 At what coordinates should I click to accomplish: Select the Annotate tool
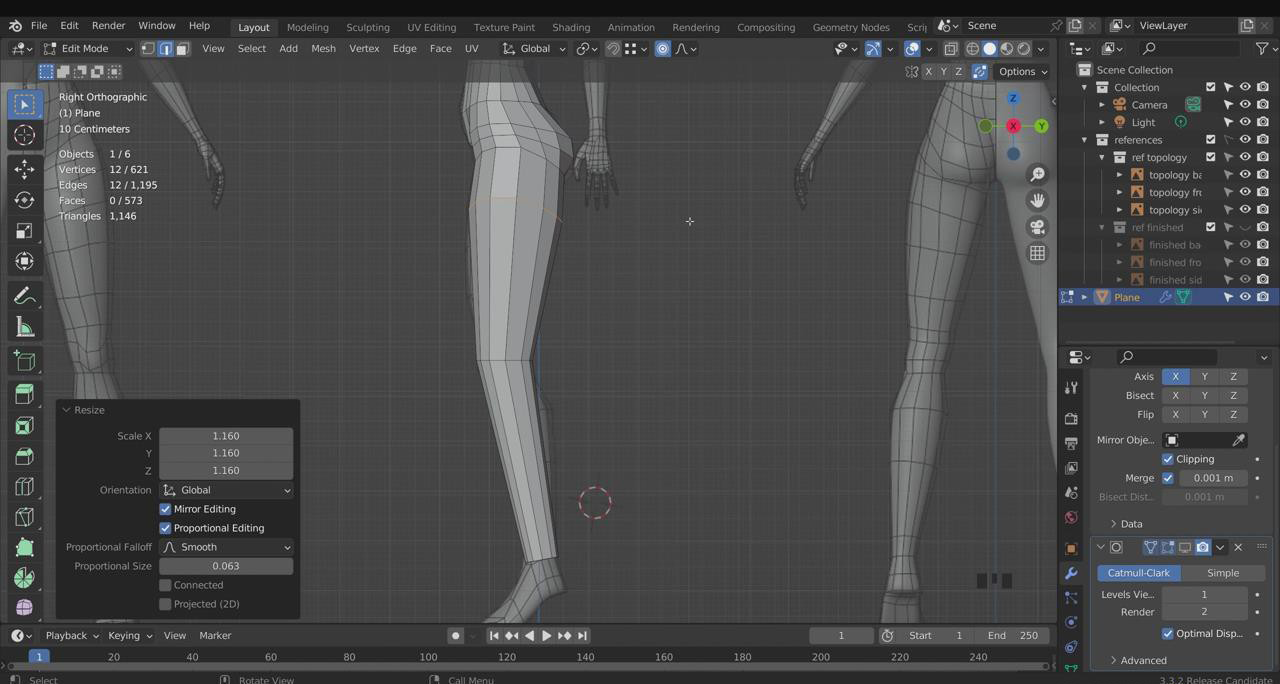pyautogui.click(x=25, y=296)
